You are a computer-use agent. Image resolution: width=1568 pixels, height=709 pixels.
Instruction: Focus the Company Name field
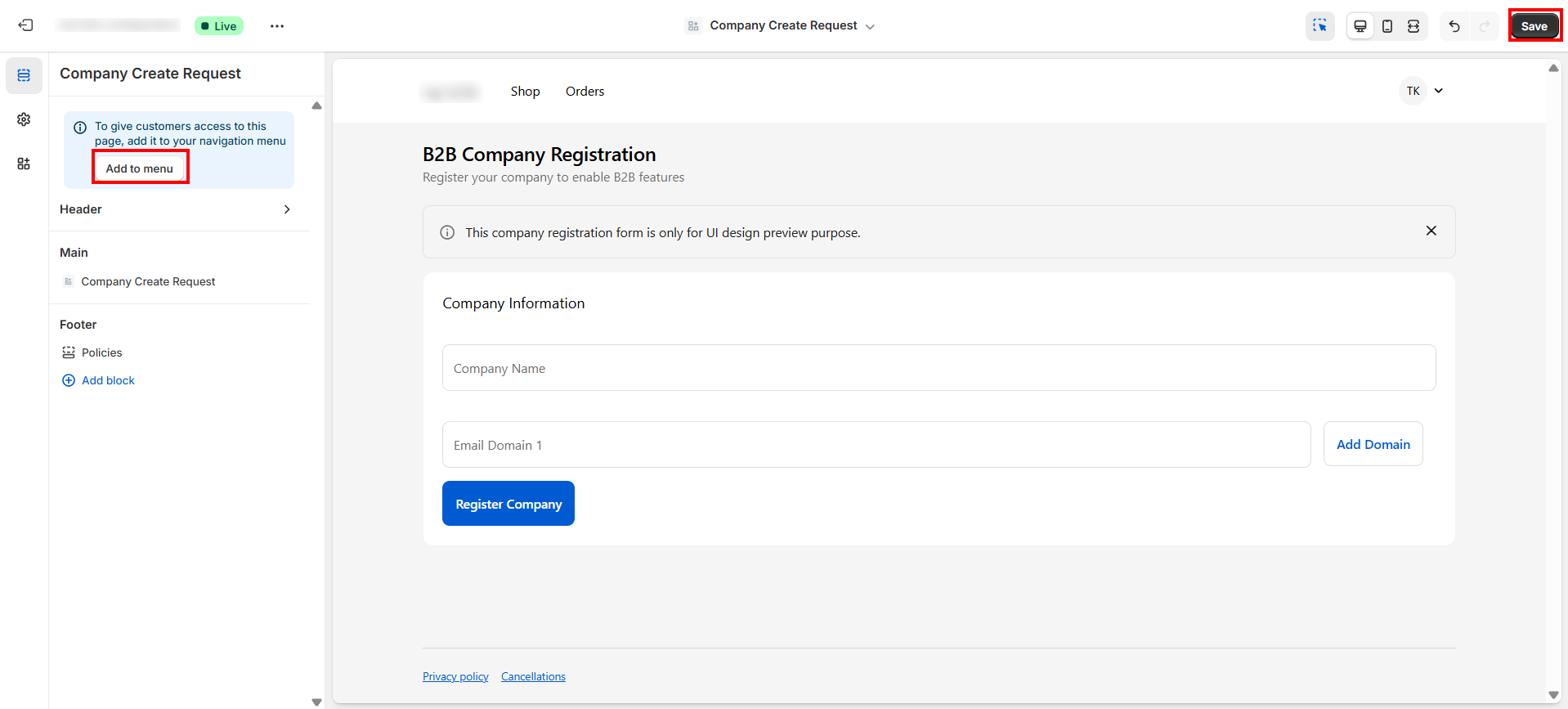click(939, 367)
